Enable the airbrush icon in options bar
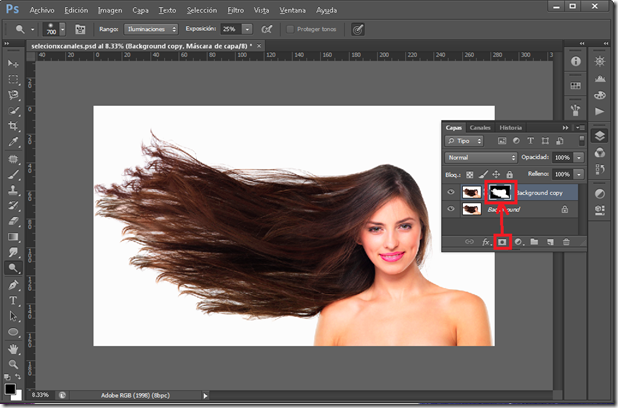This screenshot has width=618, height=408. tap(267, 29)
